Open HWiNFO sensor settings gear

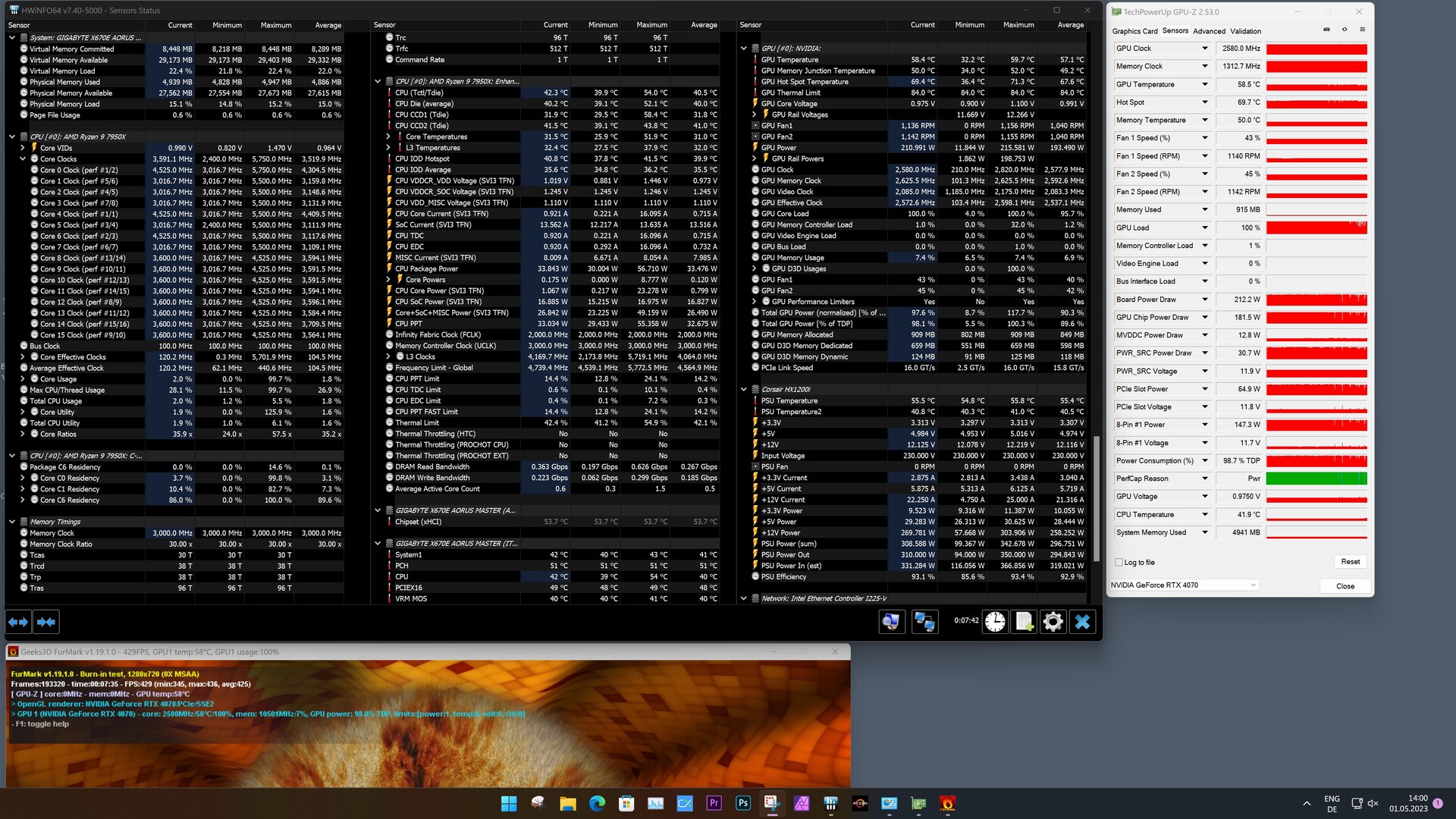coord(1053,622)
